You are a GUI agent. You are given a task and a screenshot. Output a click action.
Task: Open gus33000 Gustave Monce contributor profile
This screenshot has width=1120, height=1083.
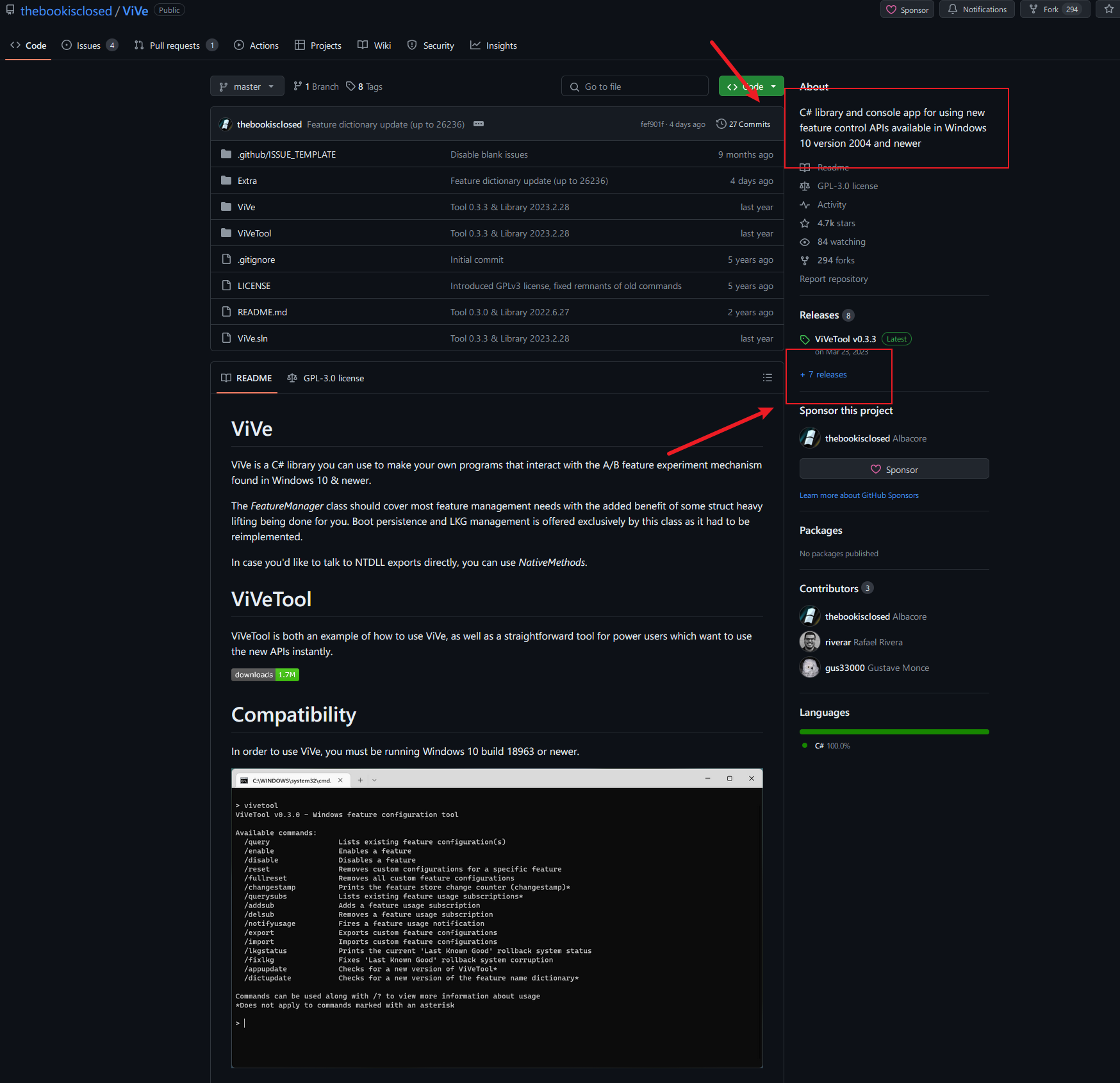tap(877, 668)
